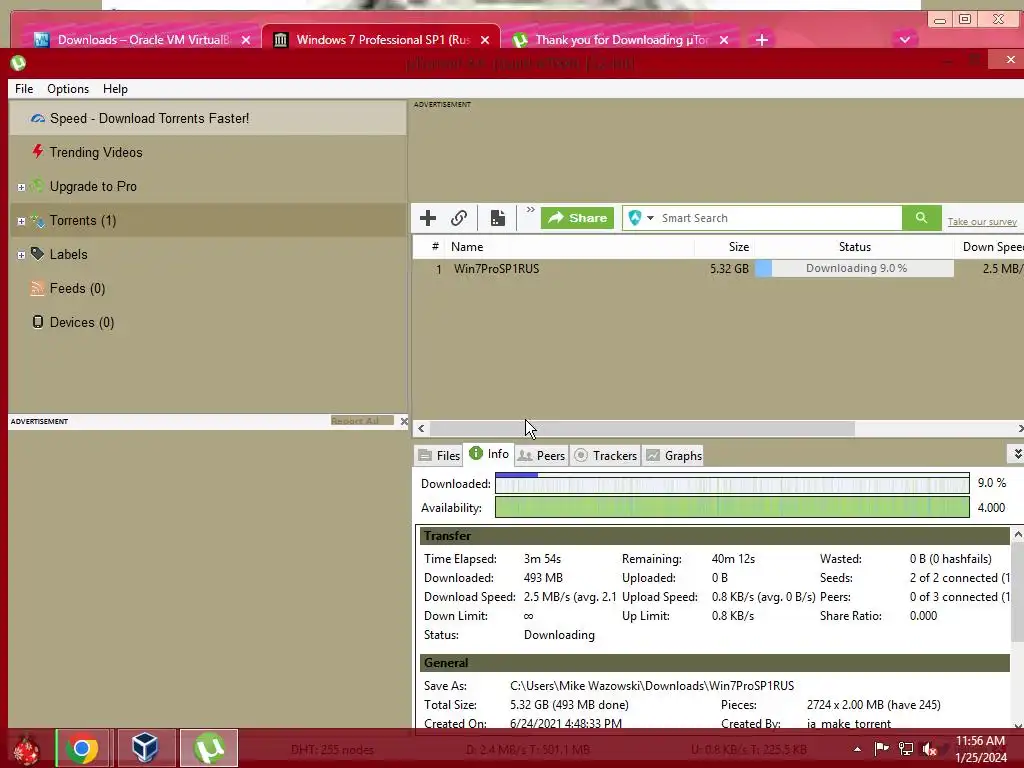Click the Labels tag icon

pos(38,254)
